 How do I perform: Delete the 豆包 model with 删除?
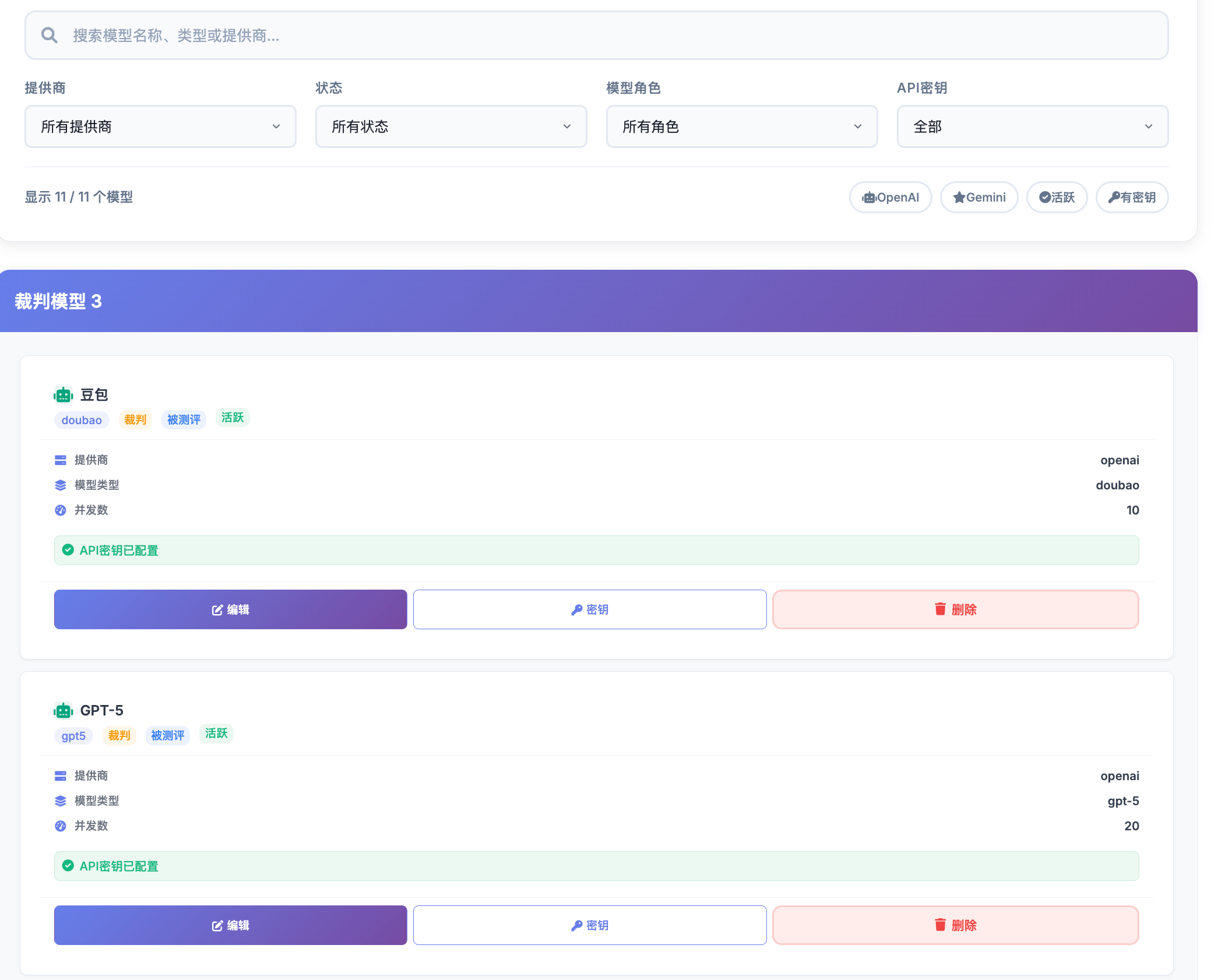tap(955, 609)
